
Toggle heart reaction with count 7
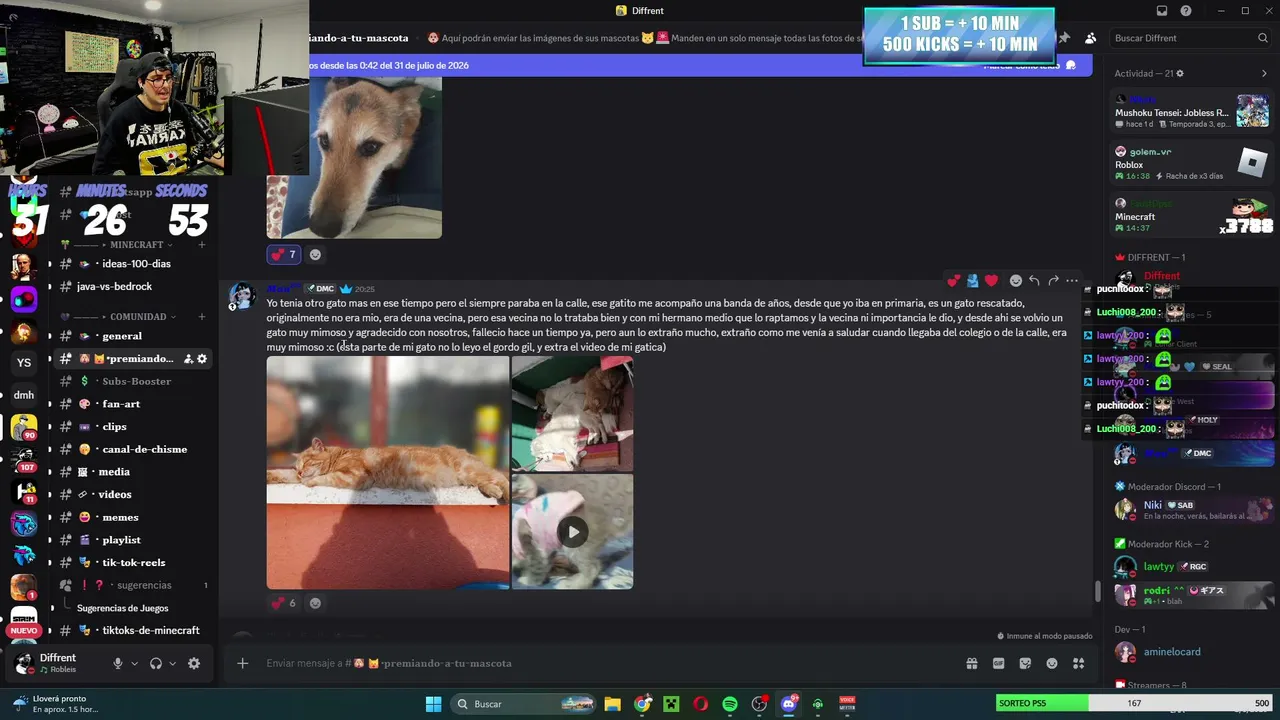point(284,254)
